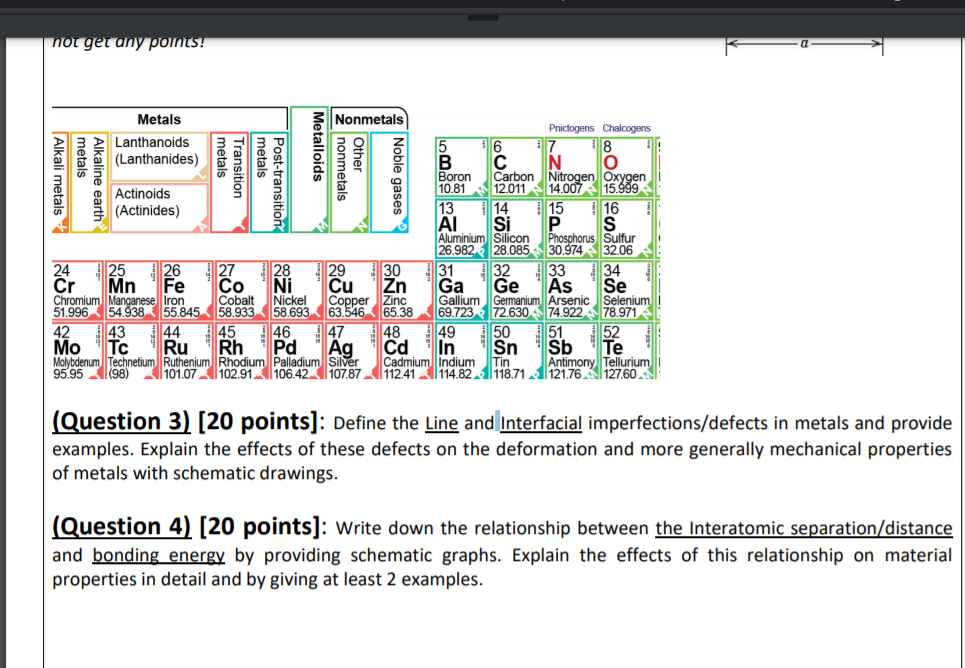The image size is (965, 668).
Task: Click the Post-transition metals legend box
Action: 270,182
